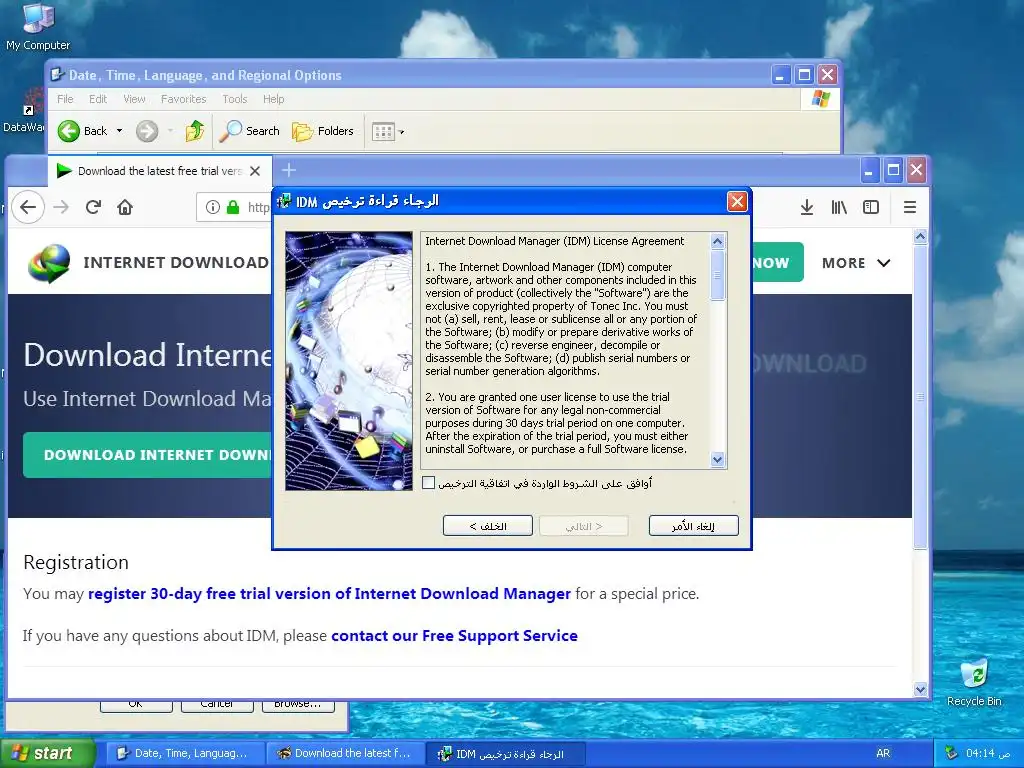
Task: Click the Back button in Regional Options window
Action: 82,131
